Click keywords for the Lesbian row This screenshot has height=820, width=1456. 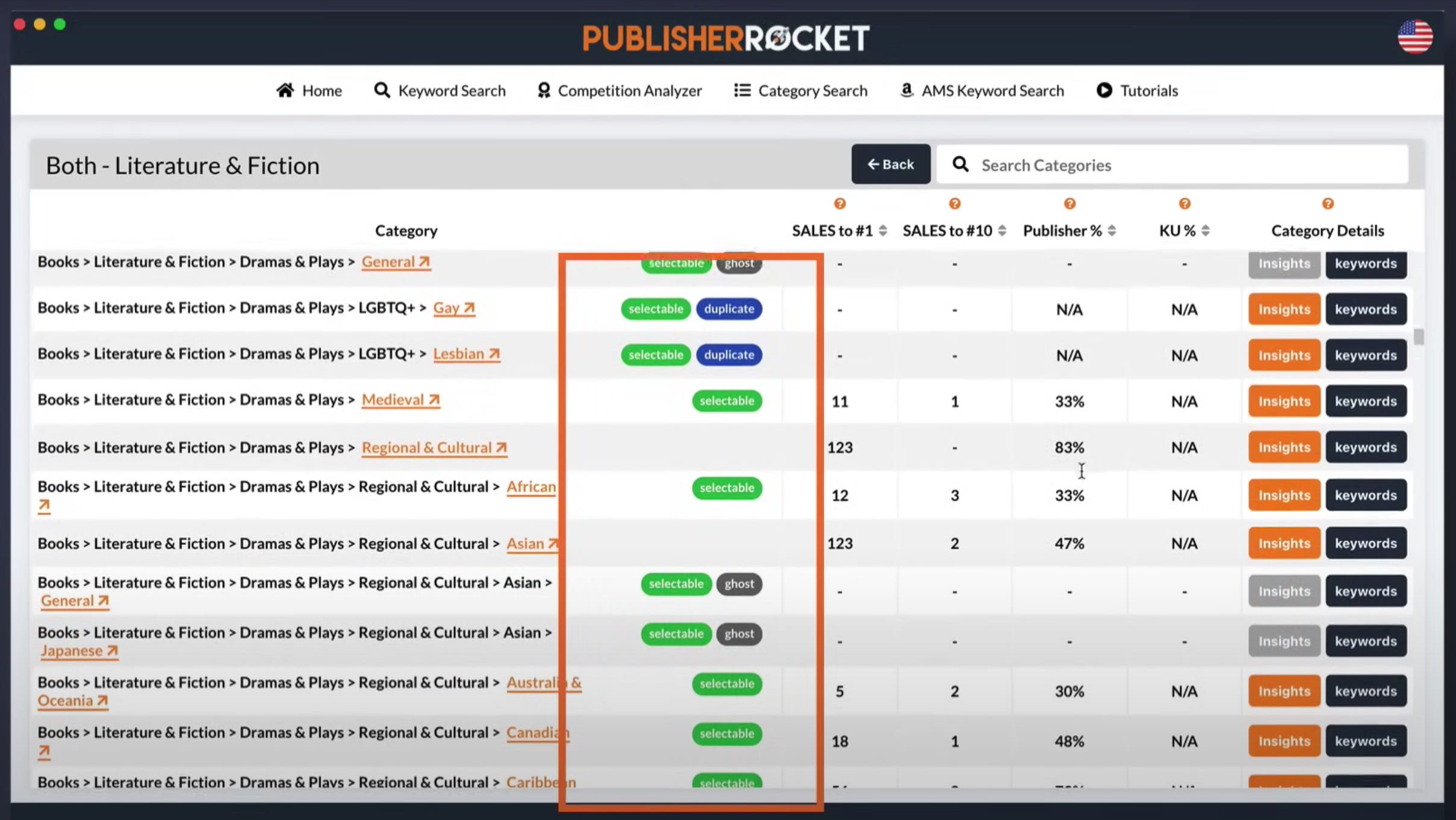tap(1366, 355)
